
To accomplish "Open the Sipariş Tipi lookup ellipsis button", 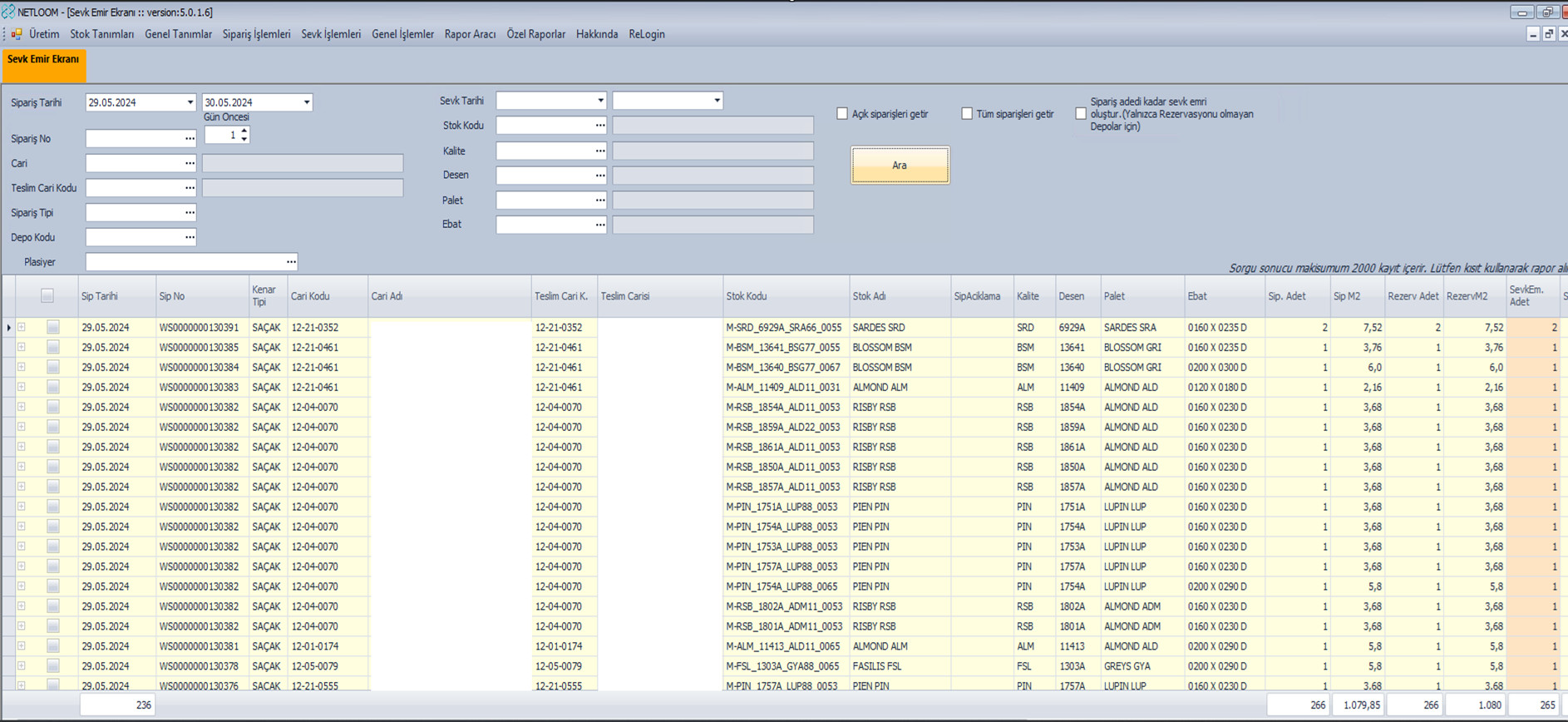I will 190,213.
